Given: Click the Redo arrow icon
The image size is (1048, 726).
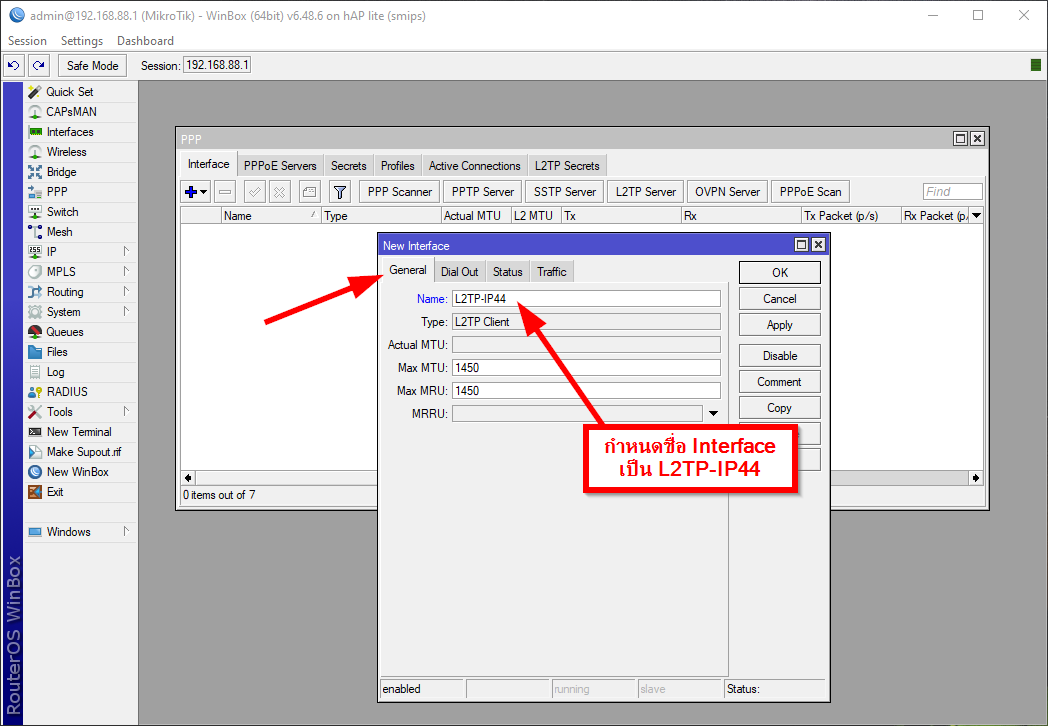Looking at the screenshot, I should (39, 66).
